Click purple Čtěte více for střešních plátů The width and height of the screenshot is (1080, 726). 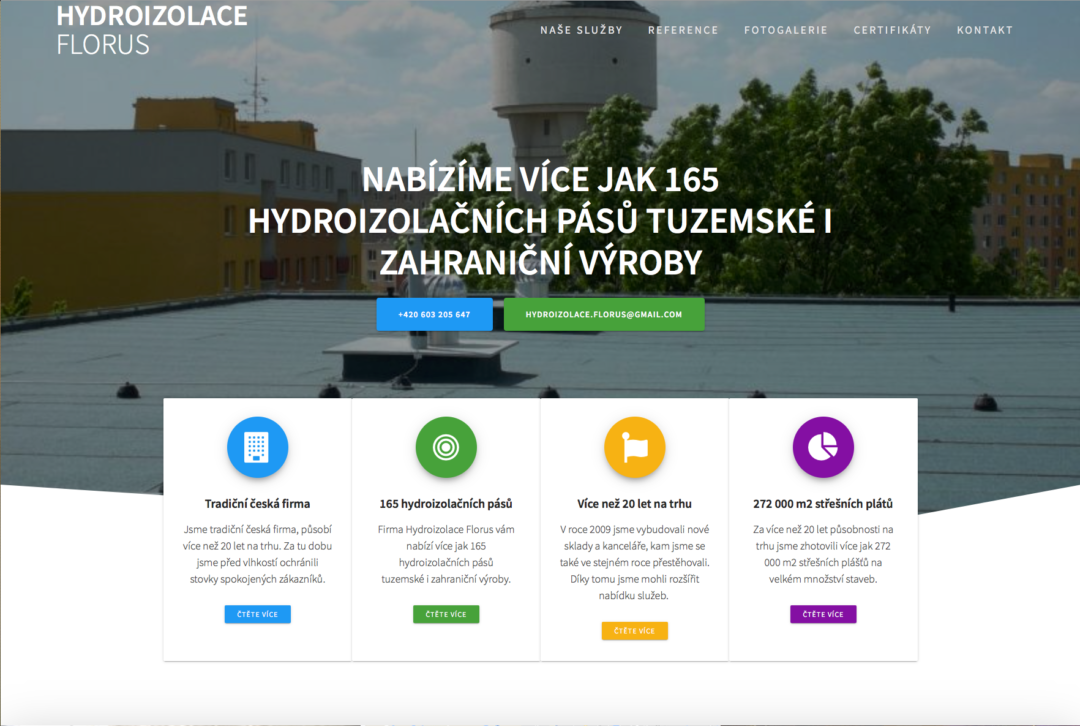823,614
